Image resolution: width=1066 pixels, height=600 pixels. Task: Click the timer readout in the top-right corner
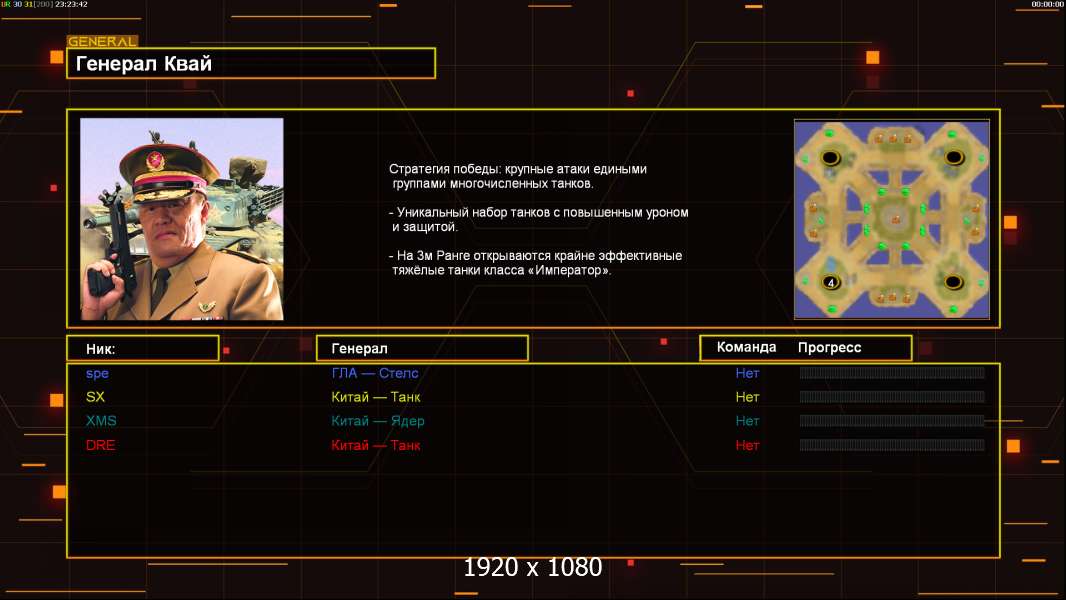click(x=1047, y=4)
